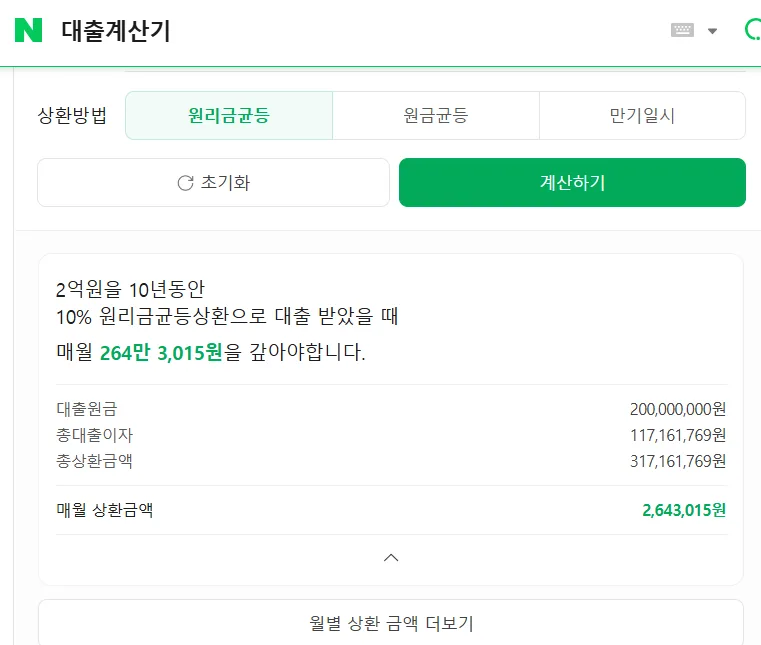
Task: Click the 대출계산기 title
Action: 116,31
